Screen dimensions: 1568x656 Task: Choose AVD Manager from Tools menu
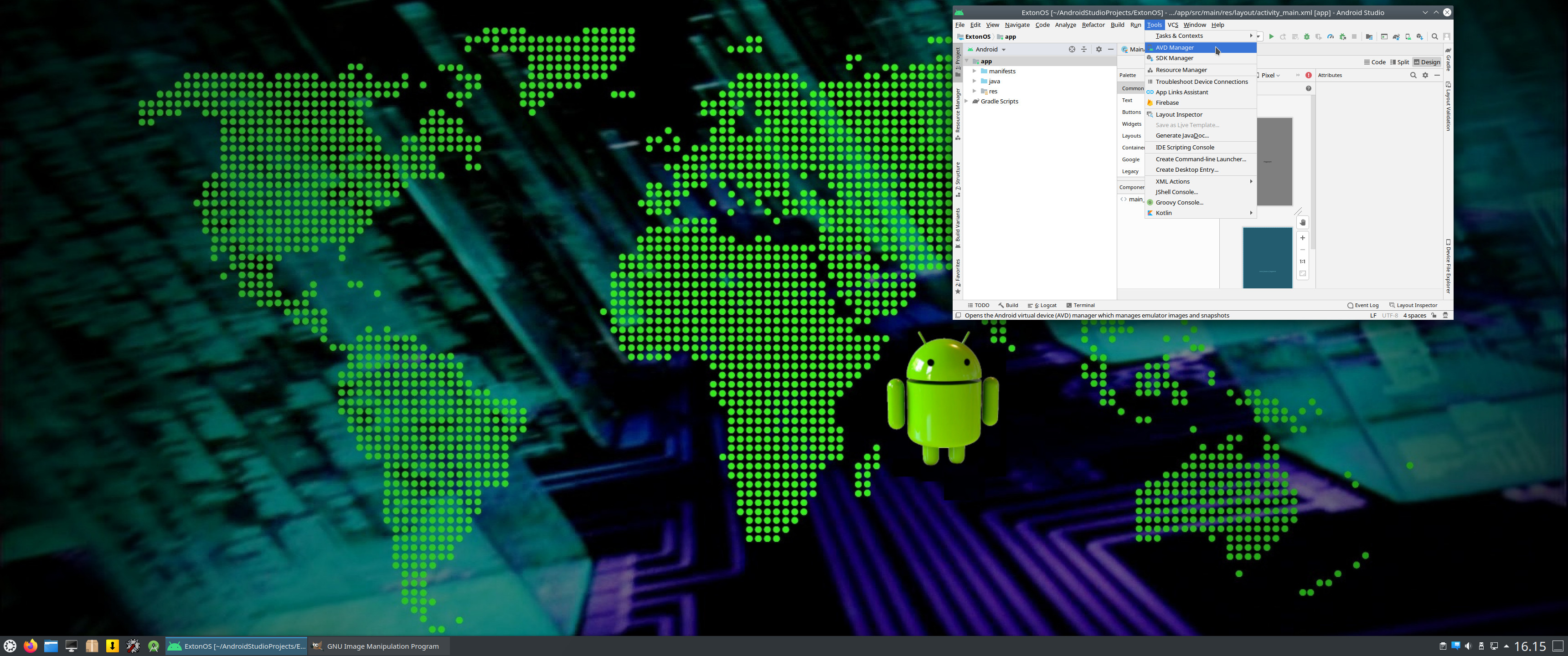(x=1200, y=47)
